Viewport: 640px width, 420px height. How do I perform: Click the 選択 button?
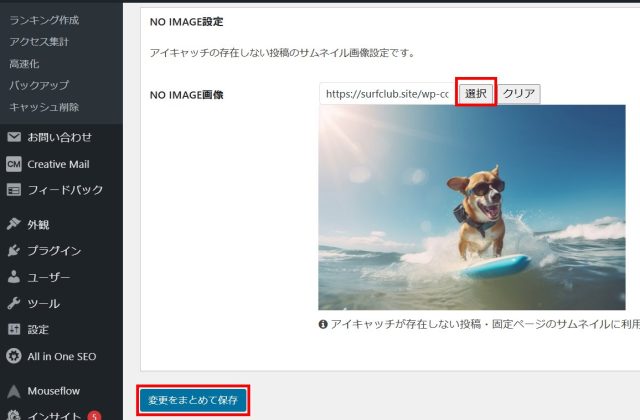point(476,93)
